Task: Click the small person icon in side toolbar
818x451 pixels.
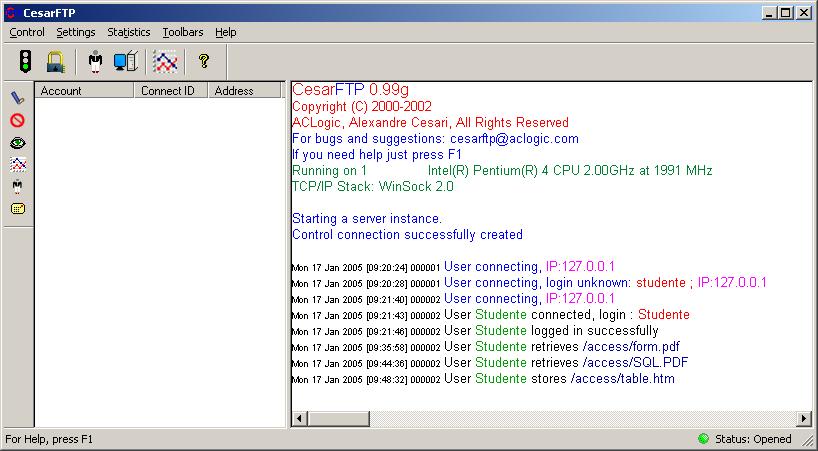Action: point(18,187)
